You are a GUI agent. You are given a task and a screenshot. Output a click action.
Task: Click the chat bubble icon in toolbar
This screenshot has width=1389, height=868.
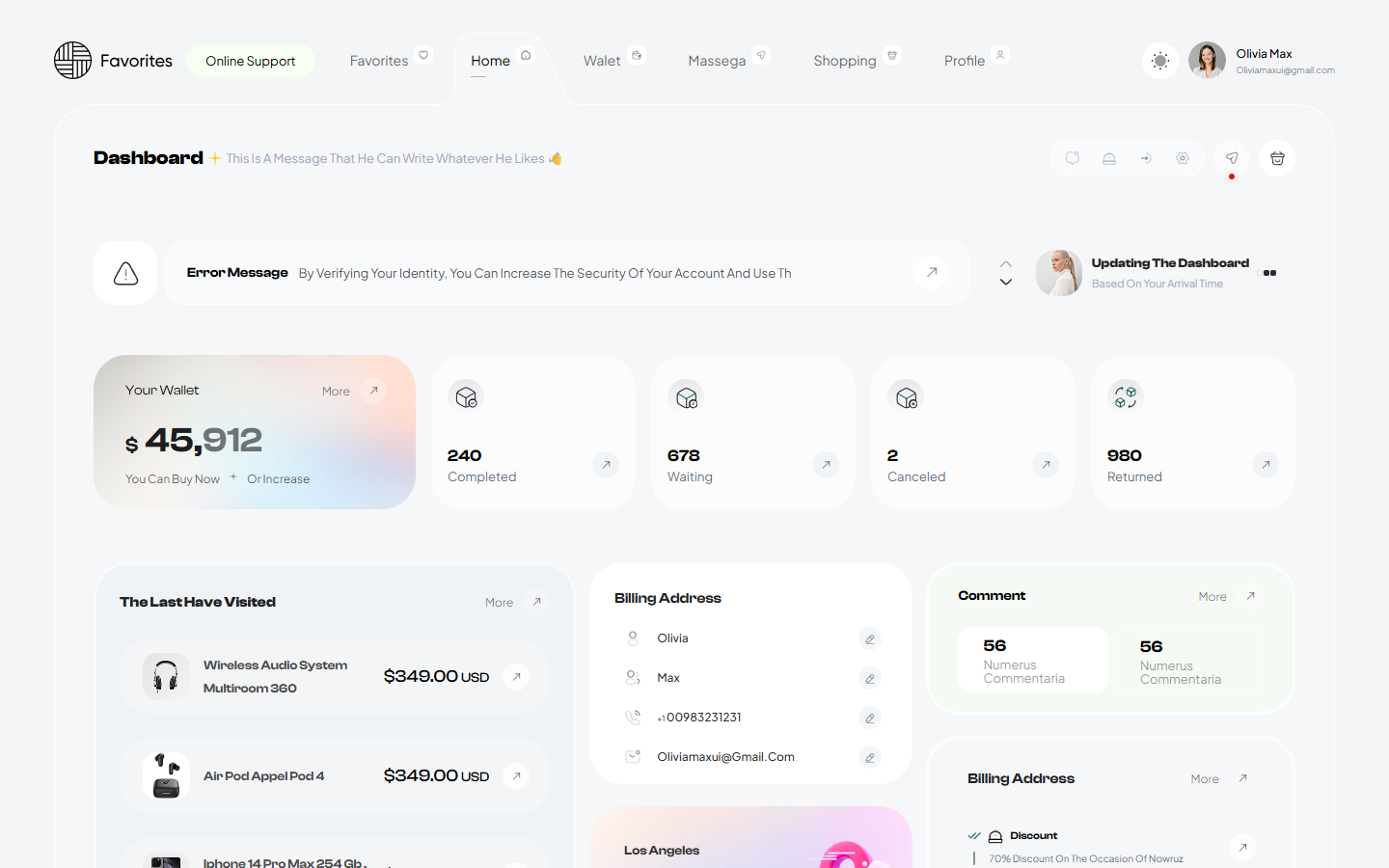(x=1073, y=158)
